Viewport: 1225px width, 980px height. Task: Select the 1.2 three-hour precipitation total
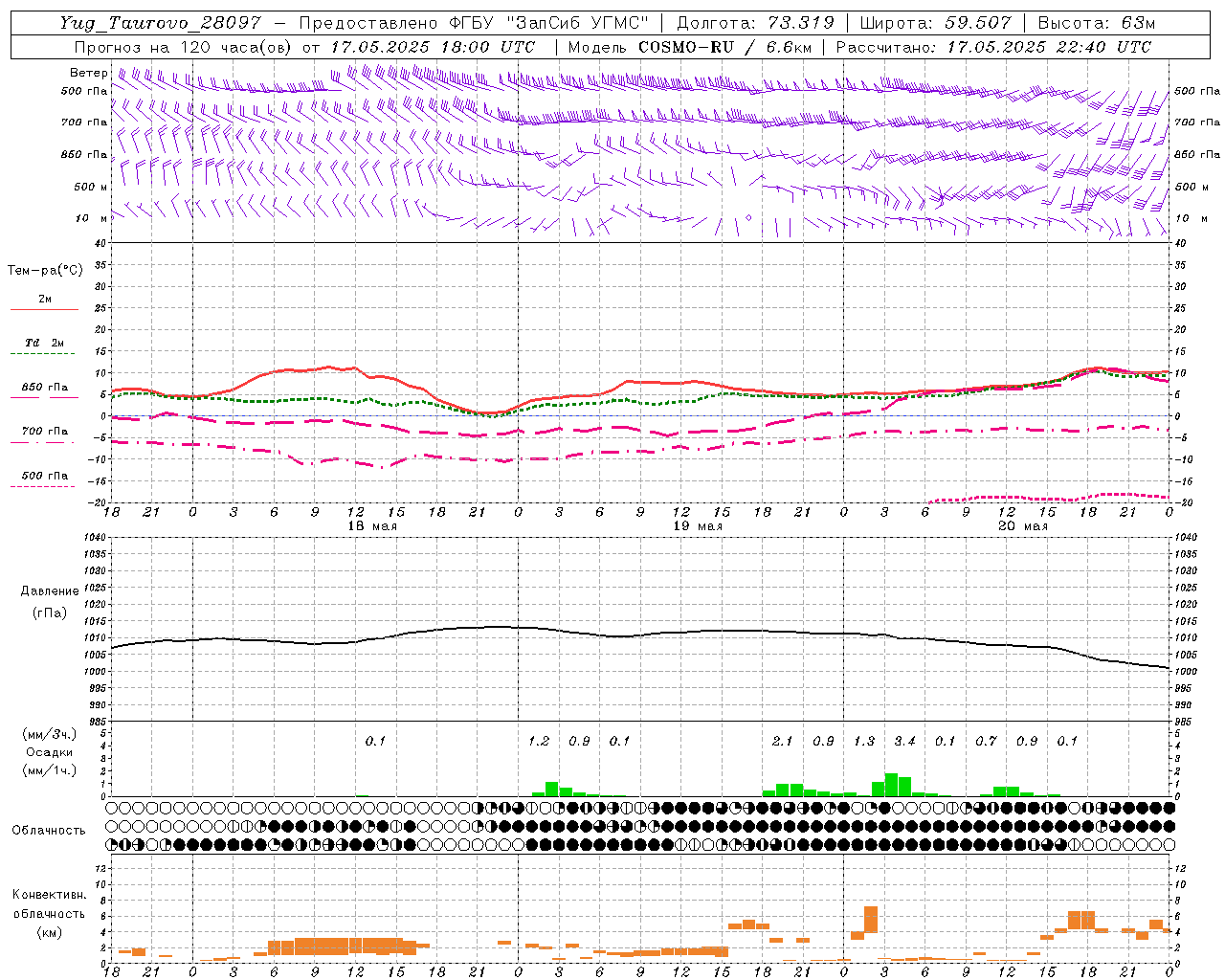pos(539,741)
